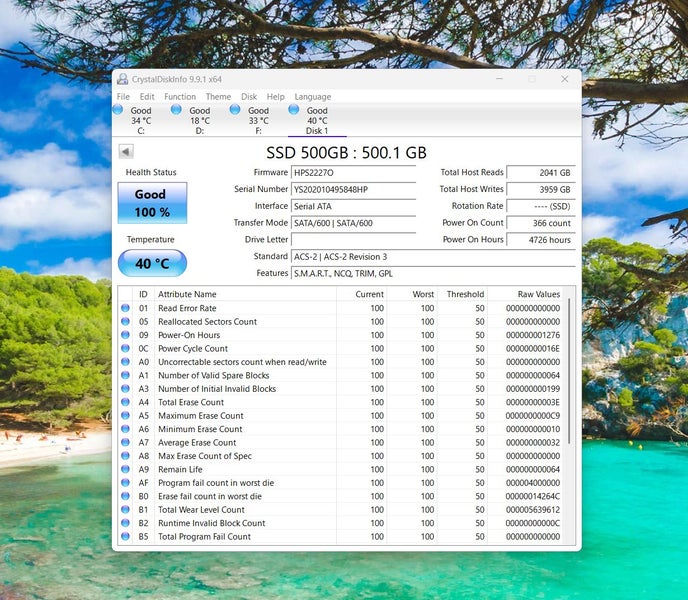This screenshot has width=688, height=600.
Task: Click status orb for Number of Valid Spare Blocks
Action: click(125, 375)
